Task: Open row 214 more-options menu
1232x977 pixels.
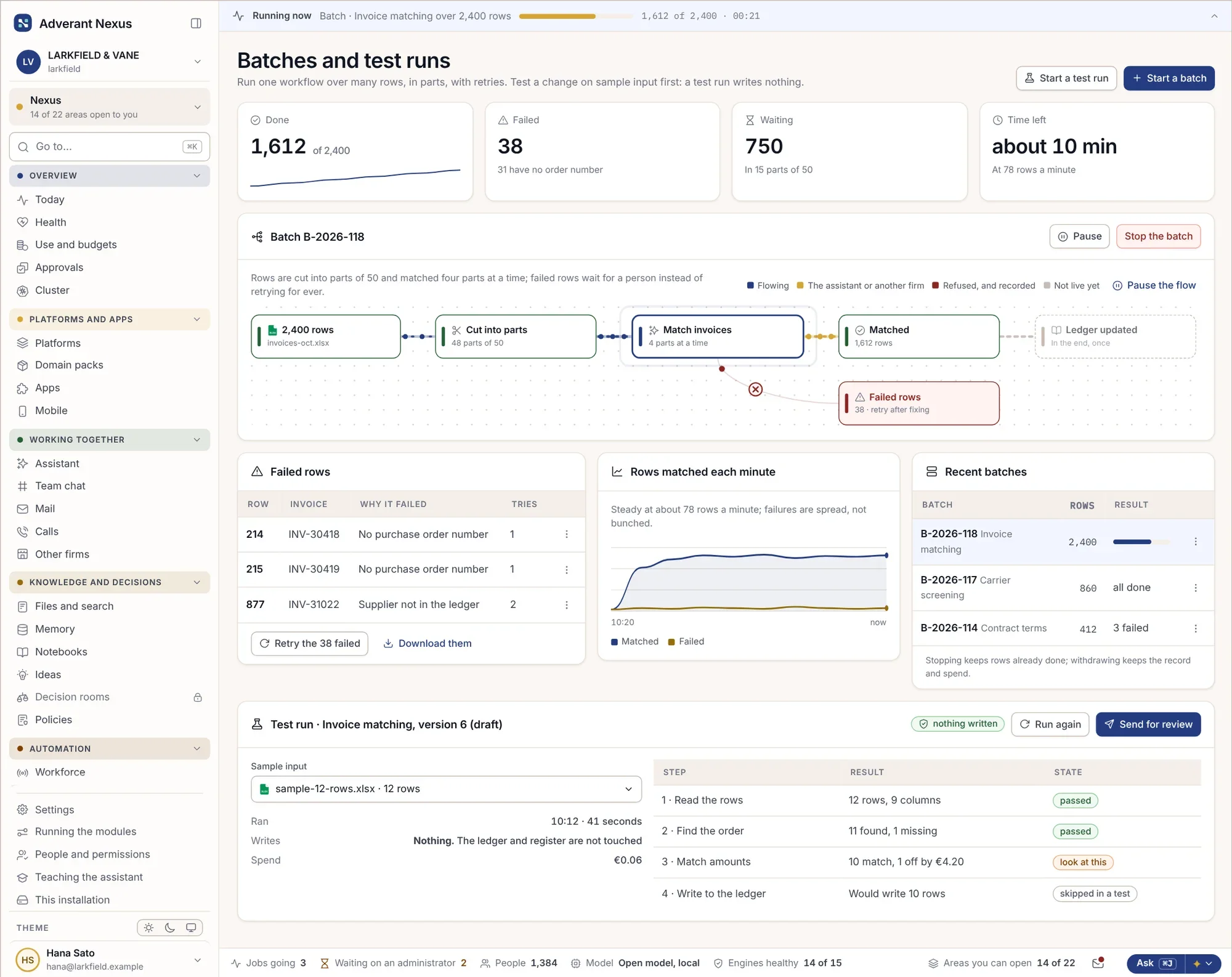Action: [x=567, y=534]
